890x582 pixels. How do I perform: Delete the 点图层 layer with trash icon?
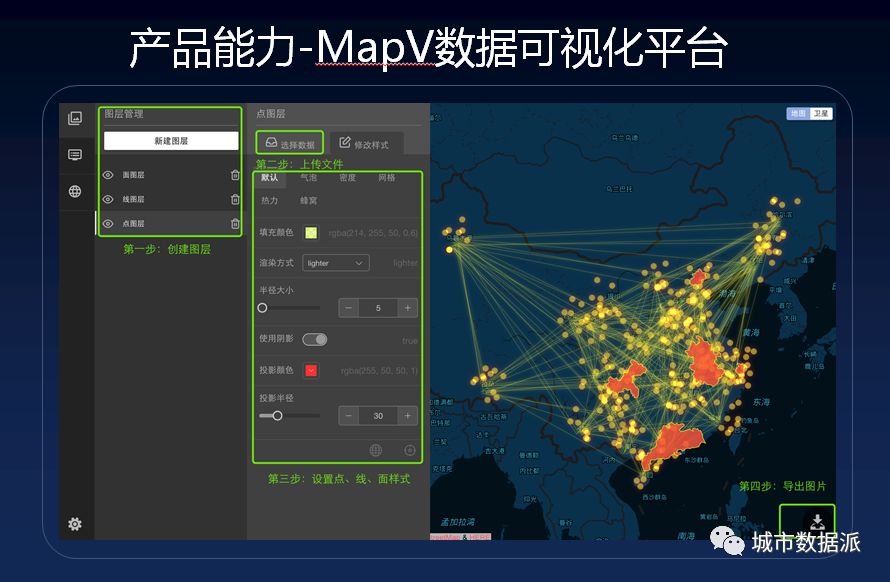pos(235,224)
